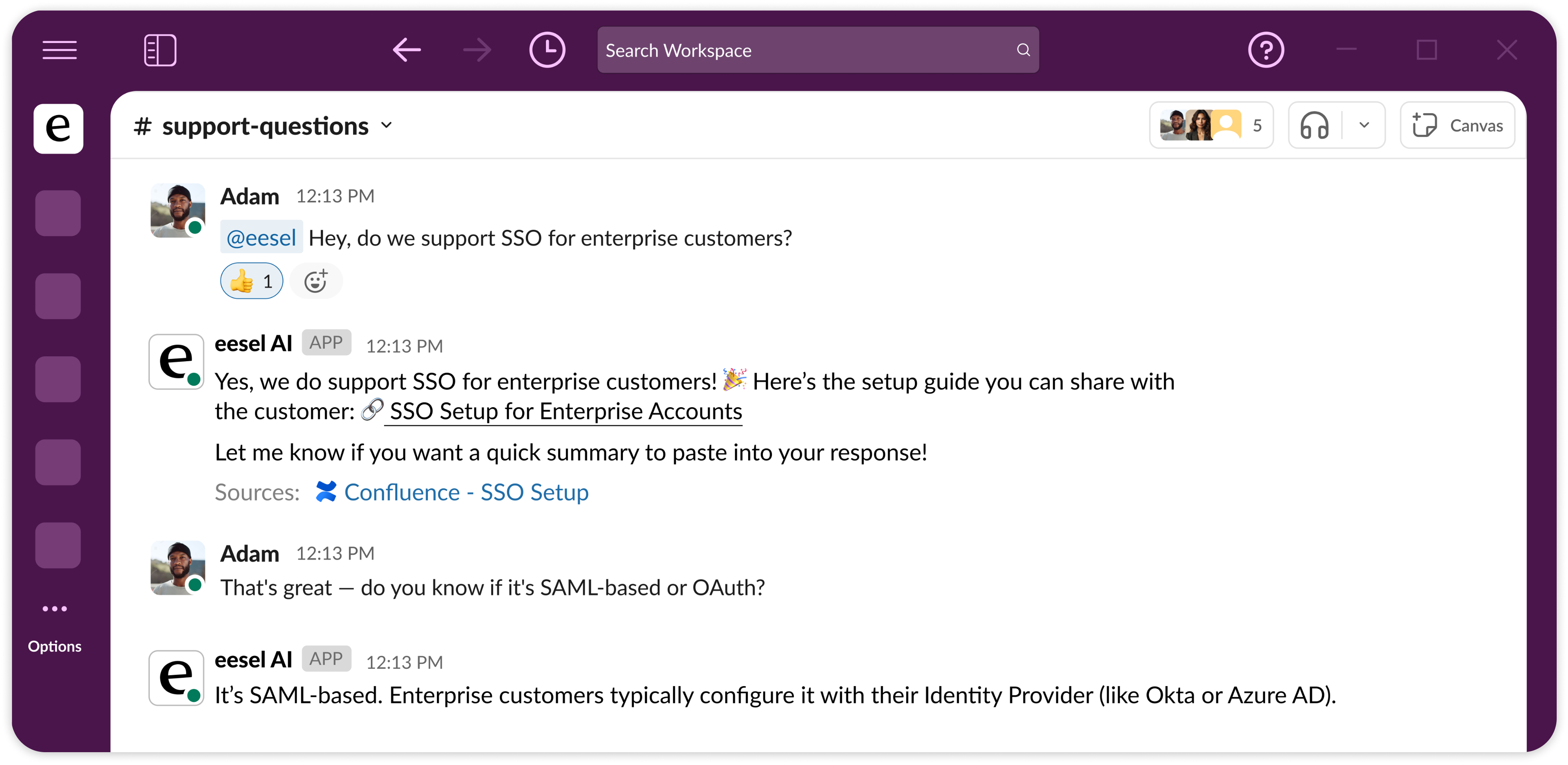The width and height of the screenshot is (1568, 765).
Task: Expand the support-questions channel dropdown
Action: click(386, 125)
